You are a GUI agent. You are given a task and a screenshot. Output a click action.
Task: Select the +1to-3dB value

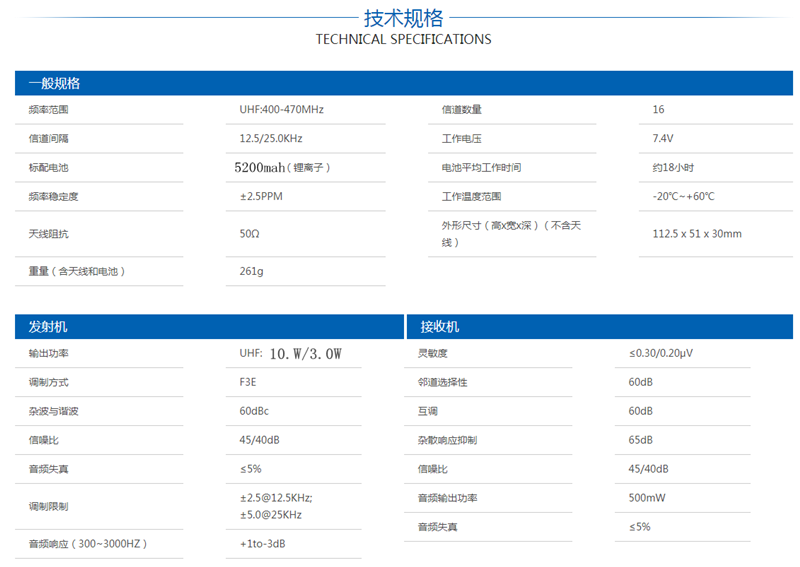(x=262, y=545)
